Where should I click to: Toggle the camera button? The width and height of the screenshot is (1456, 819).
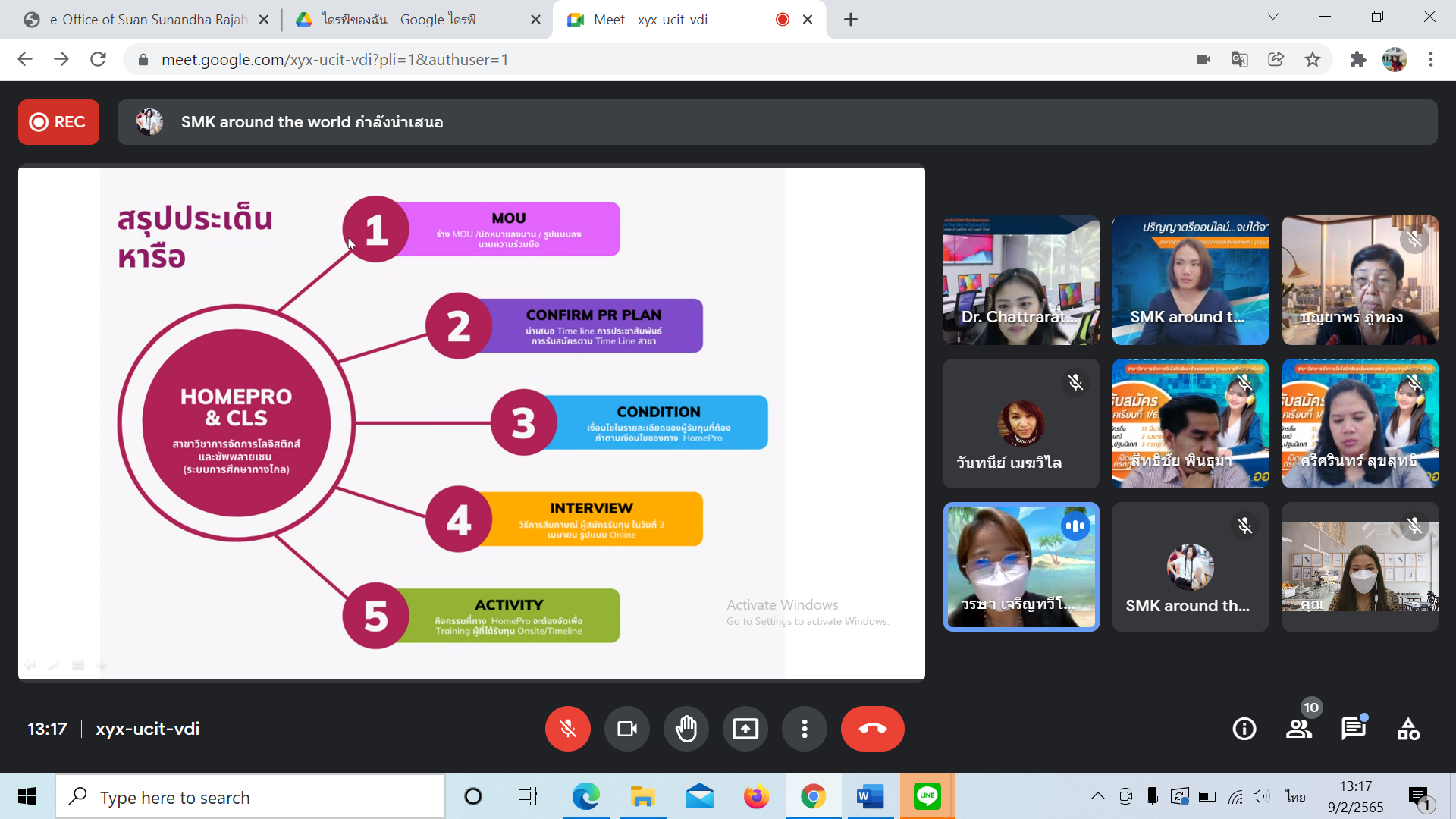[x=626, y=729]
